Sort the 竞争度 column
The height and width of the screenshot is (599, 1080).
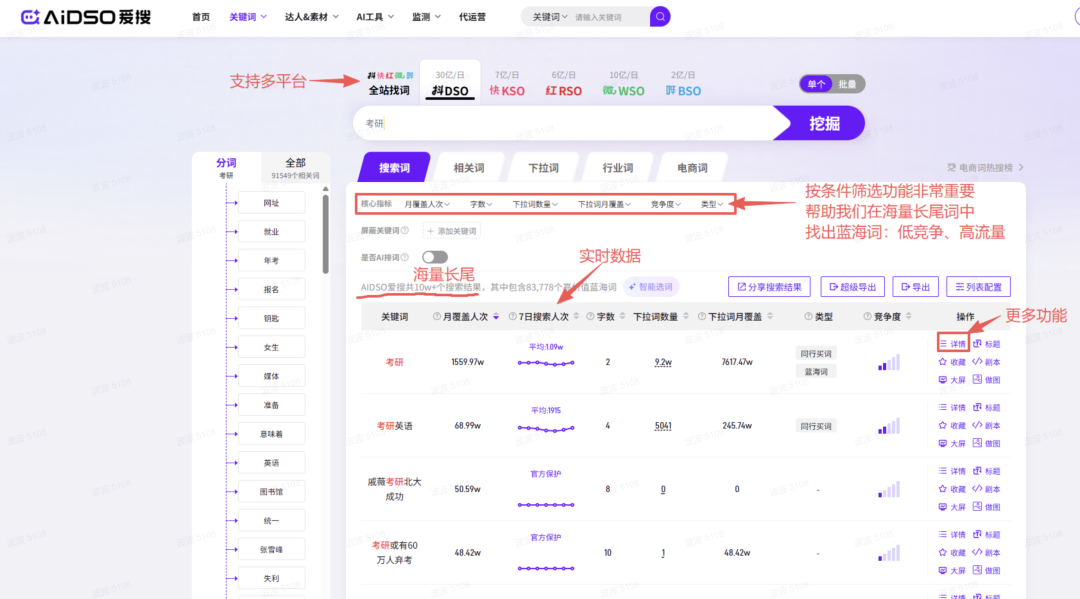909,317
